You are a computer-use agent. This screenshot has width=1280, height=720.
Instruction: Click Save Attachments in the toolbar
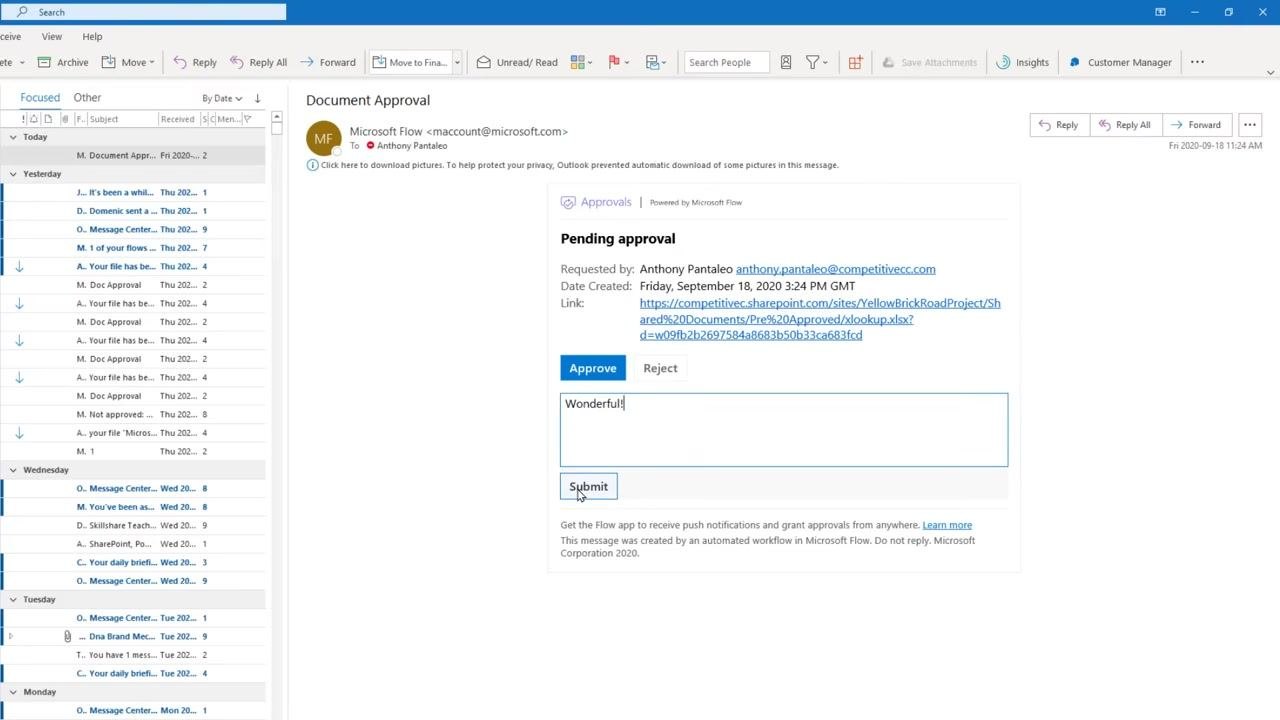point(929,62)
